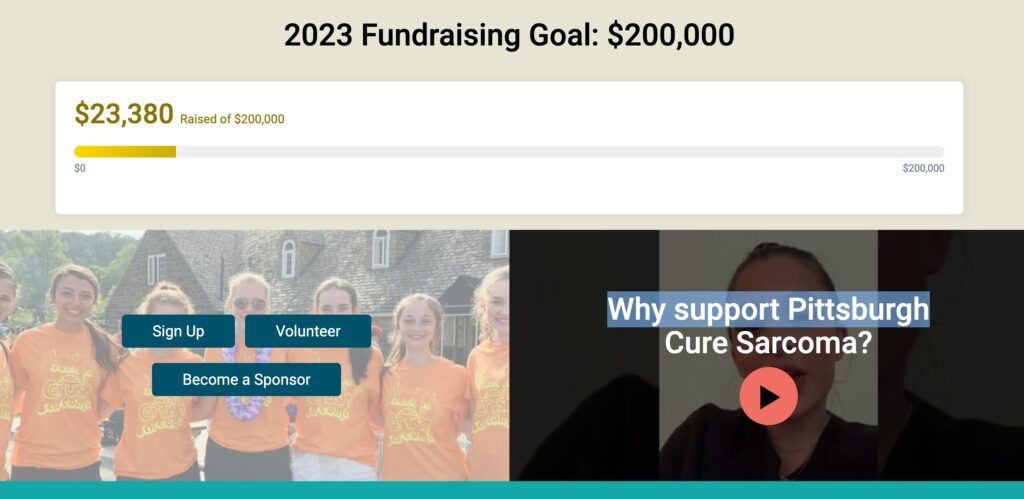Click the Raised of $200,000 label

[x=232, y=119]
